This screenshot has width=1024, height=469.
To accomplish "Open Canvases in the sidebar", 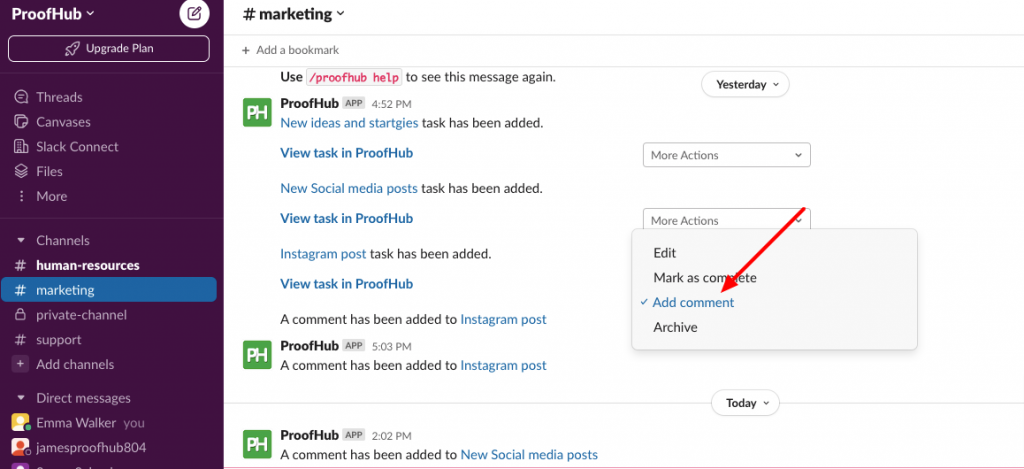I will pos(52,122).
